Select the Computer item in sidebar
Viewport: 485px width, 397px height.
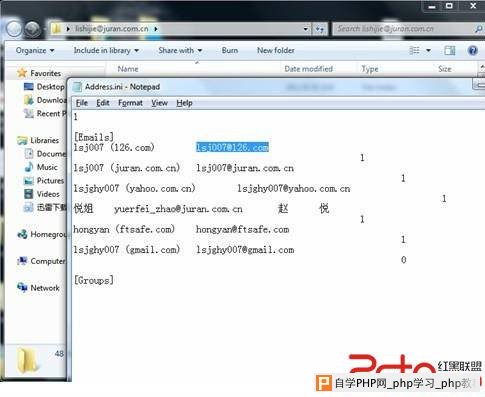pos(41,261)
